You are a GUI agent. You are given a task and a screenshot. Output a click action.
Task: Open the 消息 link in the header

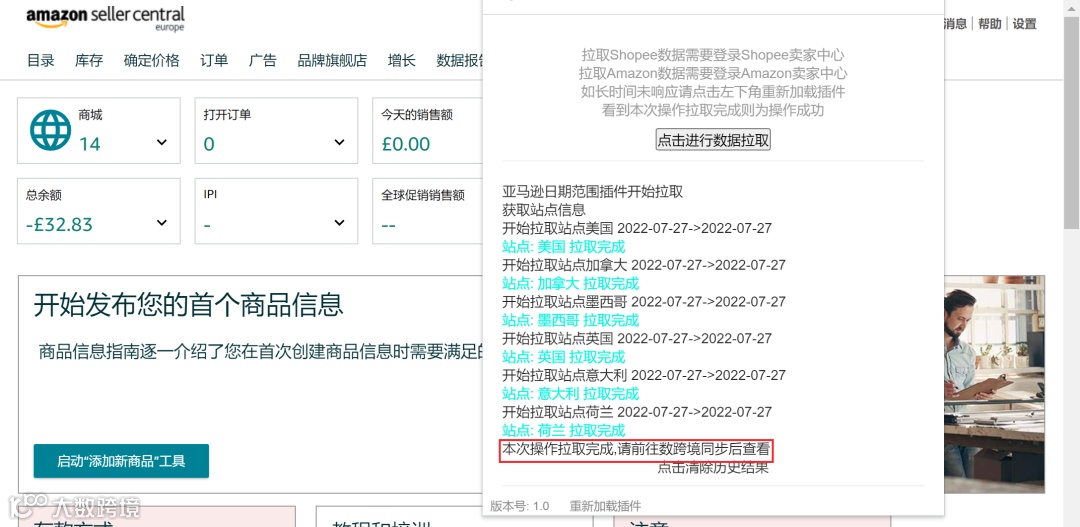[956, 24]
